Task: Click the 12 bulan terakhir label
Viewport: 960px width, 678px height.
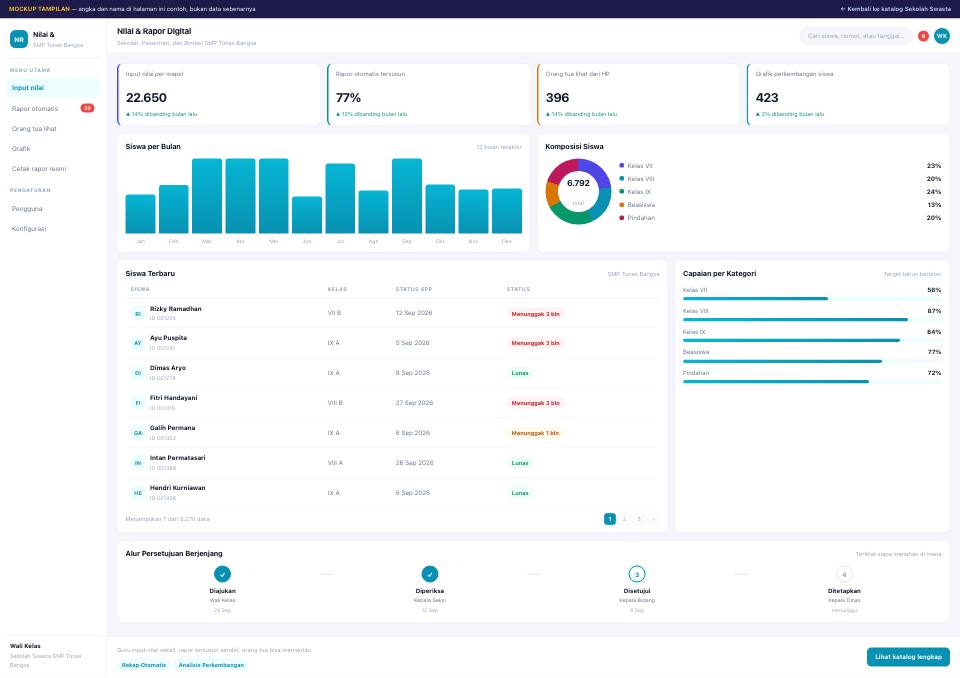Action: pyautogui.click(x=499, y=147)
